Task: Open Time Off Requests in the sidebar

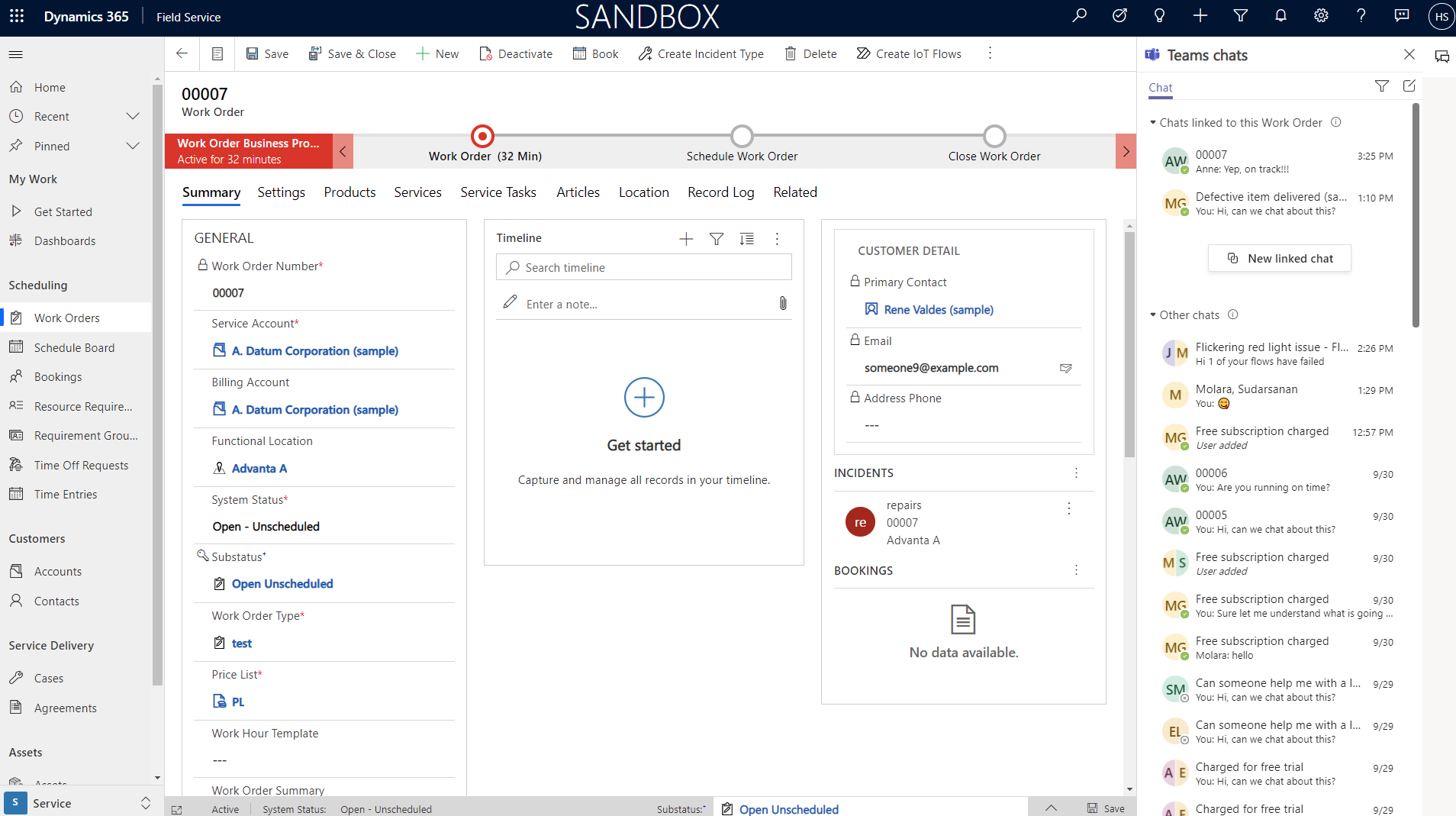Action: pos(81,464)
